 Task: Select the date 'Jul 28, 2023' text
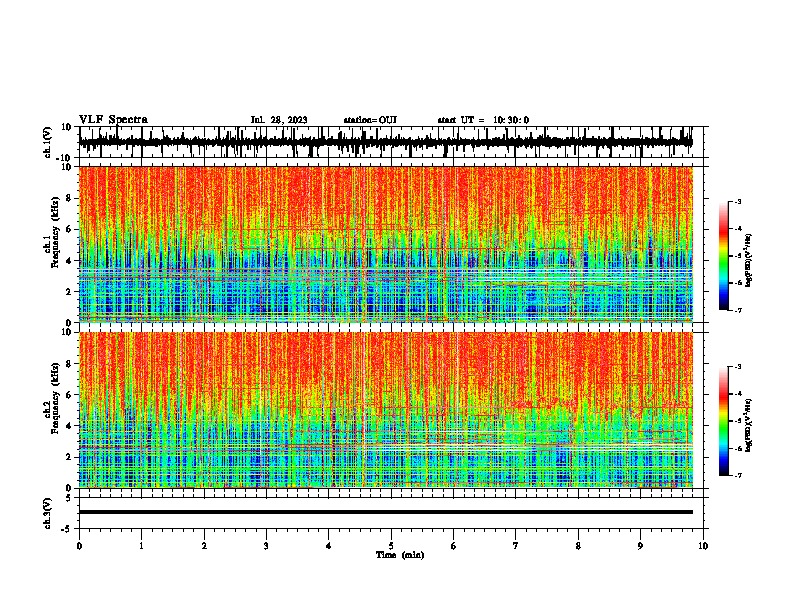[x=279, y=120]
